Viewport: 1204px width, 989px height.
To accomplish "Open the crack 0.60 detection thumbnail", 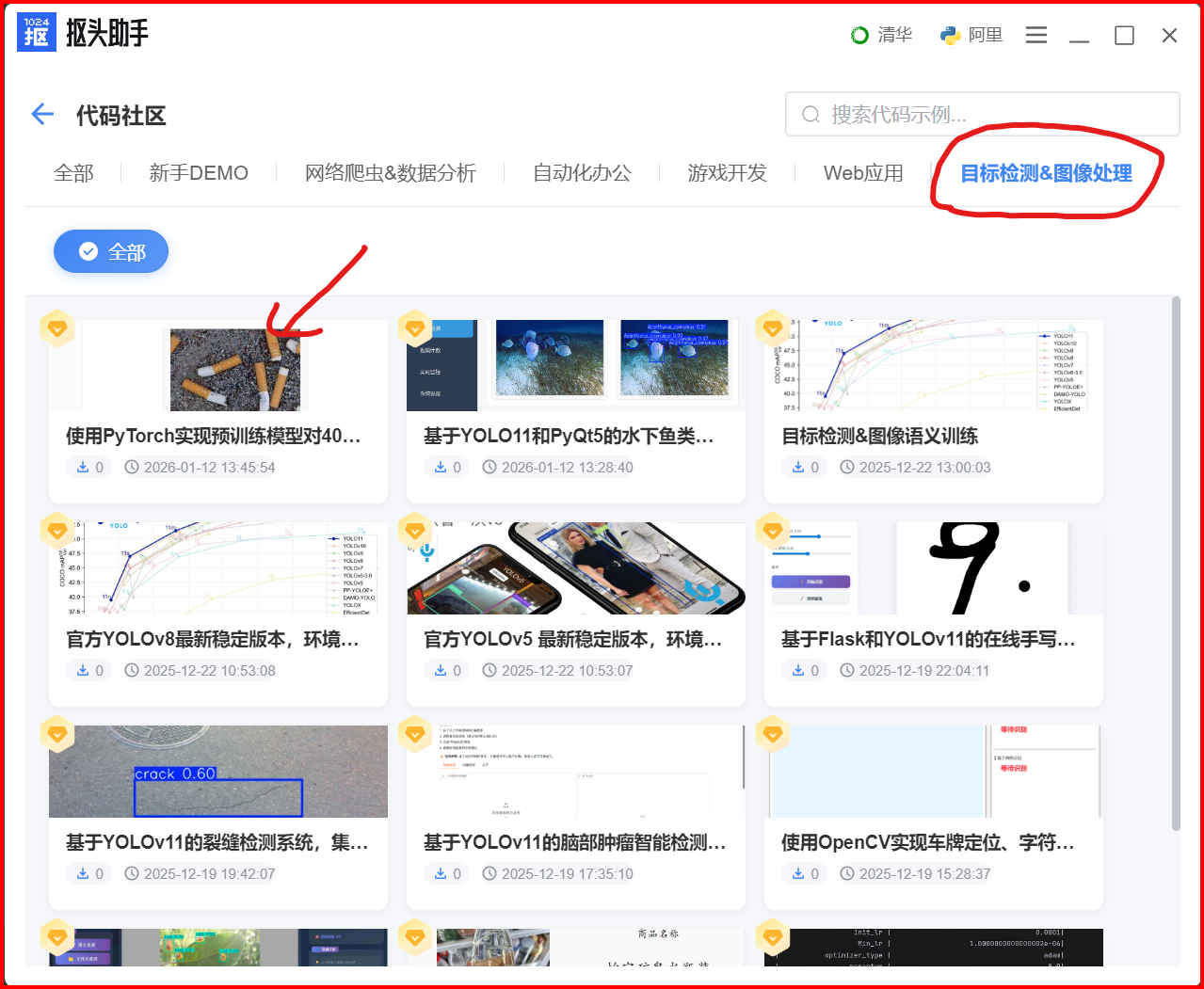I will point(218,772).
